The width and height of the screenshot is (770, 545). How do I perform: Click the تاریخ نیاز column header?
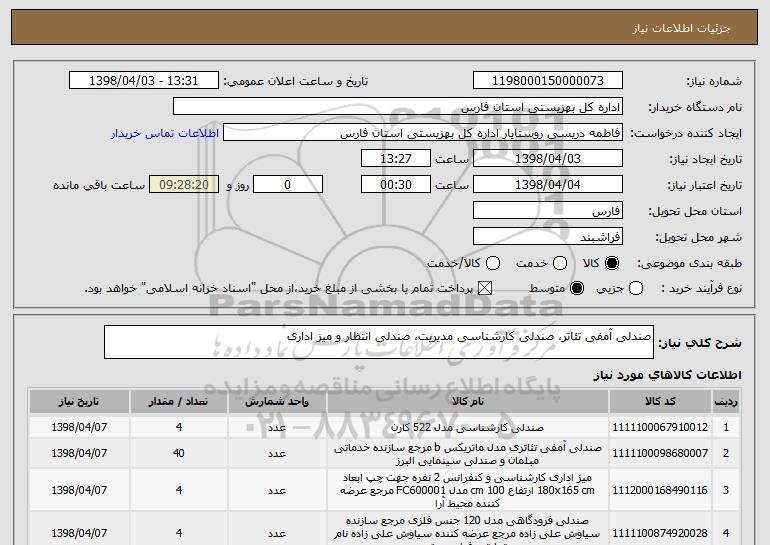pos(79,402)
